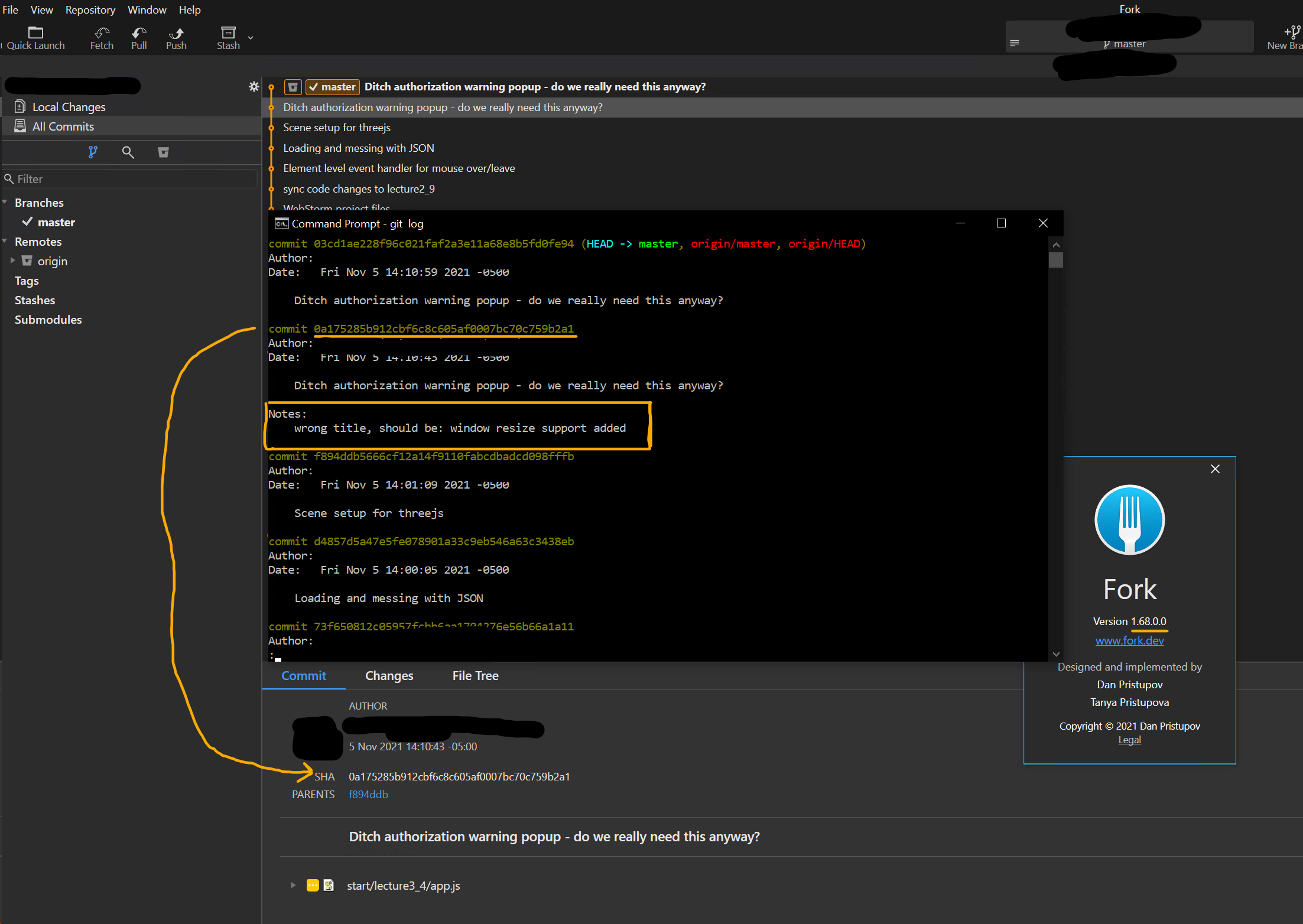Open the Submodules section

click(x=48, y=320)
